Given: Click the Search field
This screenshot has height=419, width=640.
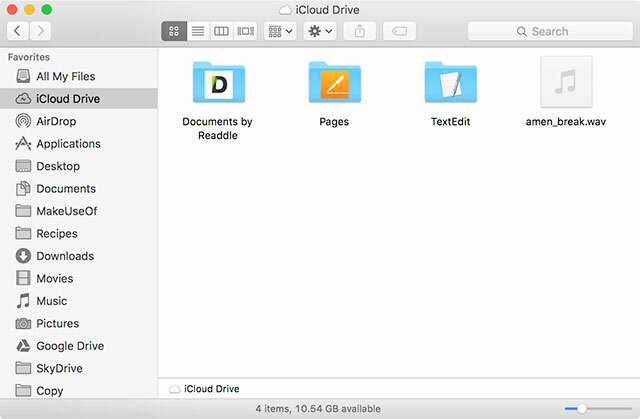Looking at the screenshot, I should (x=550, y=31).
